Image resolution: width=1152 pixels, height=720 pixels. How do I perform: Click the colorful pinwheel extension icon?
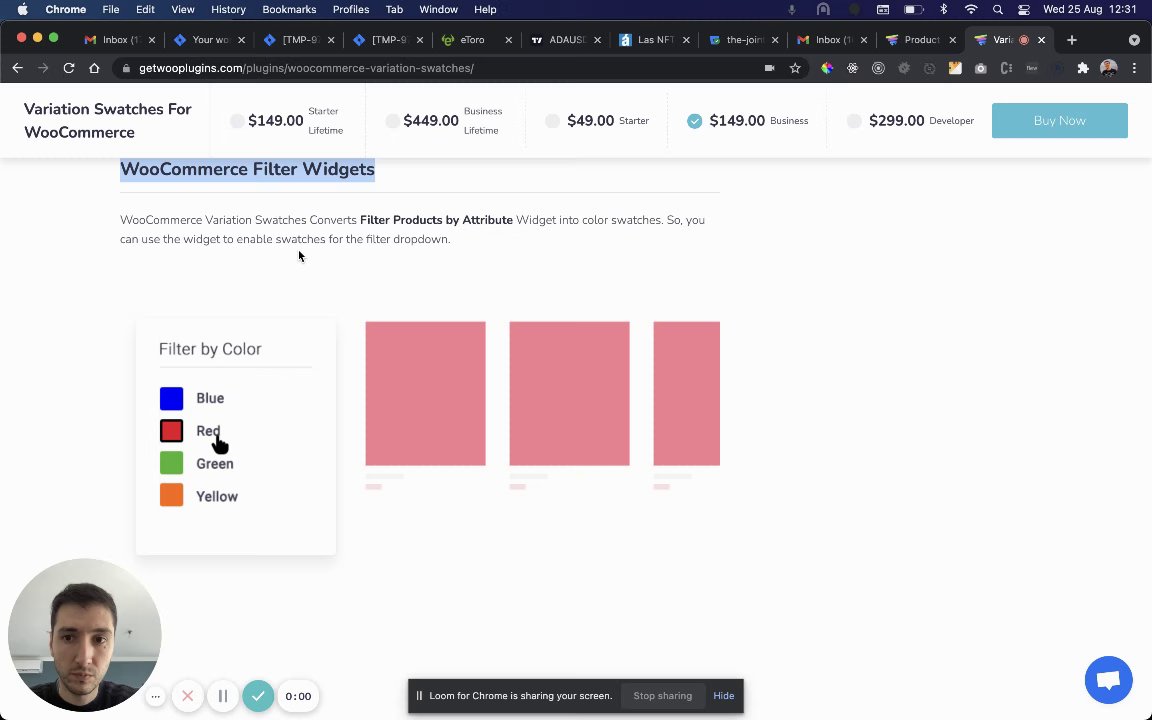(x=827, y=68)
